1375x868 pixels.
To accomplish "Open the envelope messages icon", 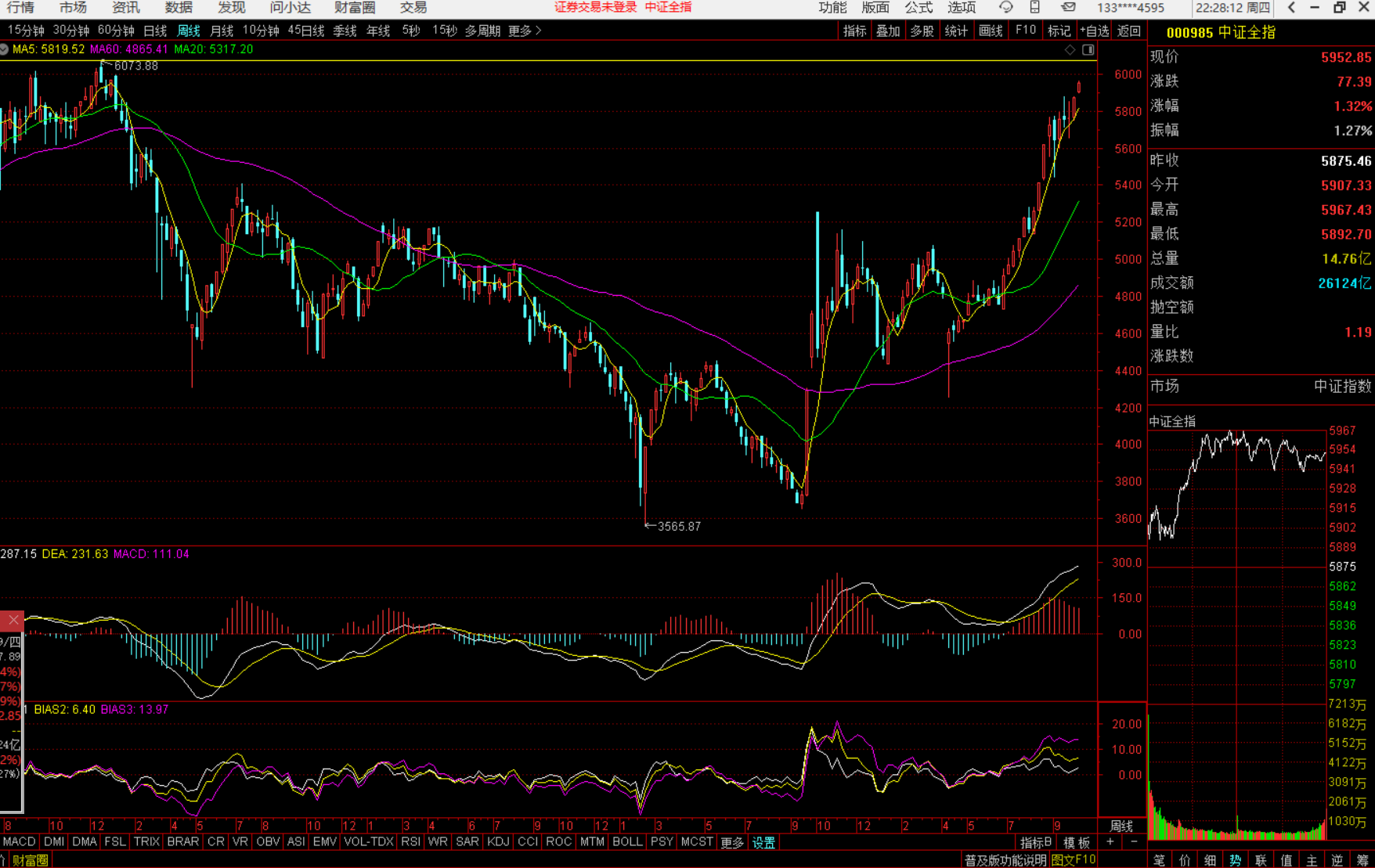I will pyautogui.click(x=1068, y=8).
